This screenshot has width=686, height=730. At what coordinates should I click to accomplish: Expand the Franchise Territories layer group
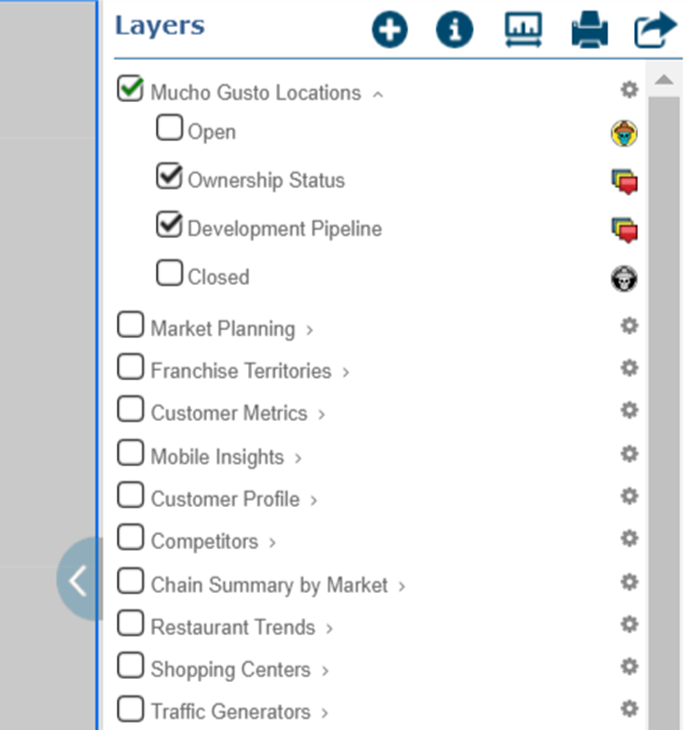[x=346, y=372]
